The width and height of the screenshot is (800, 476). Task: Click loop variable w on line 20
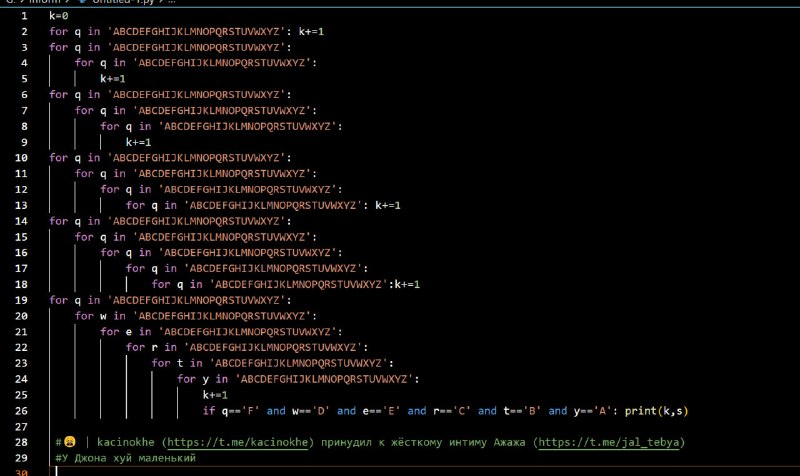pyautogui.click(x=103, y=316)
